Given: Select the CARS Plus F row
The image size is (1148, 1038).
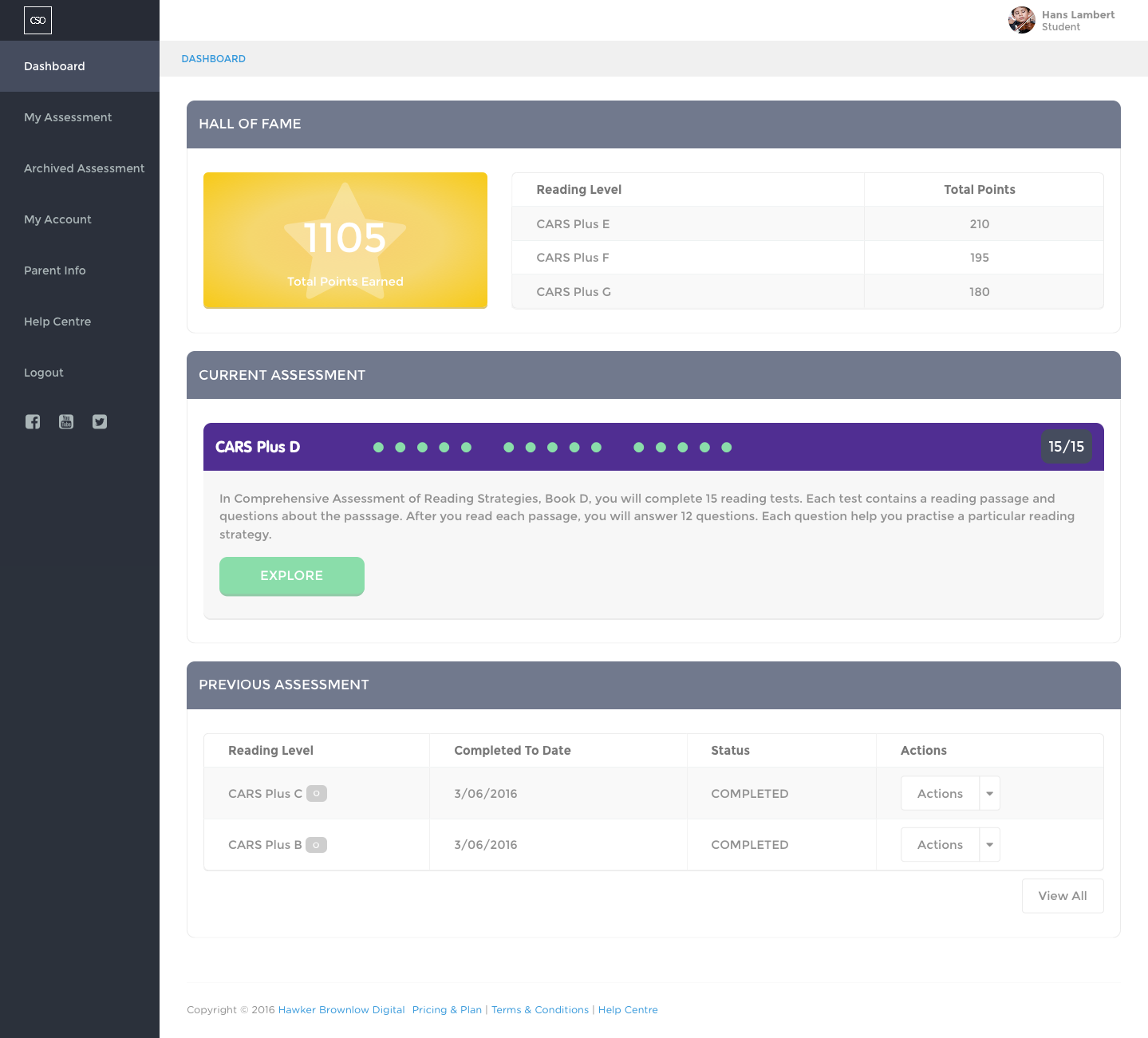Looking at the screenshot, I should pos(807,258).
